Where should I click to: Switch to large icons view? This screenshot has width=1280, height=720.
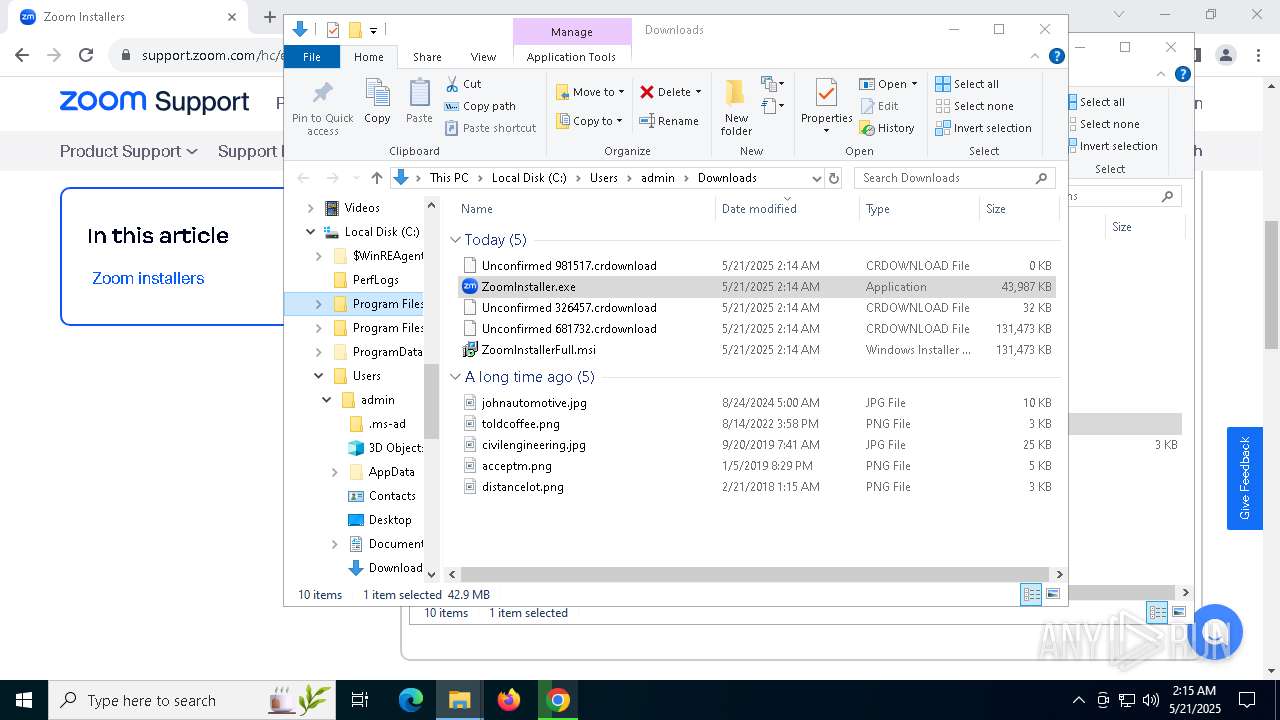pos(1052,594)
